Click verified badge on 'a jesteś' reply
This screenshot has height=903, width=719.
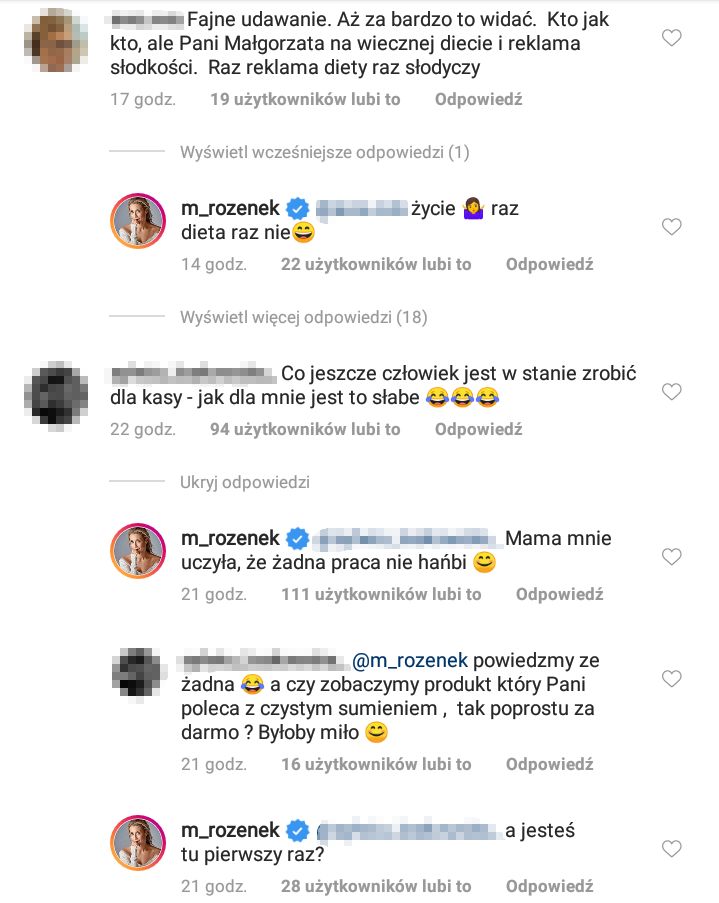point(297,832)
